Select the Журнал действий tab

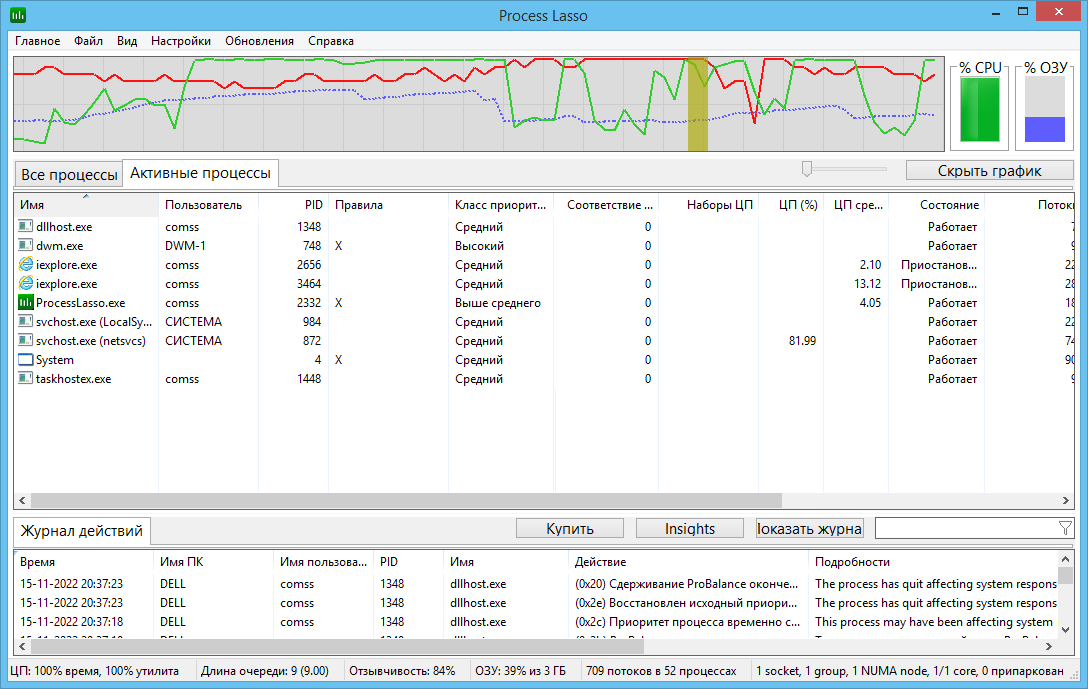[82, 531]
